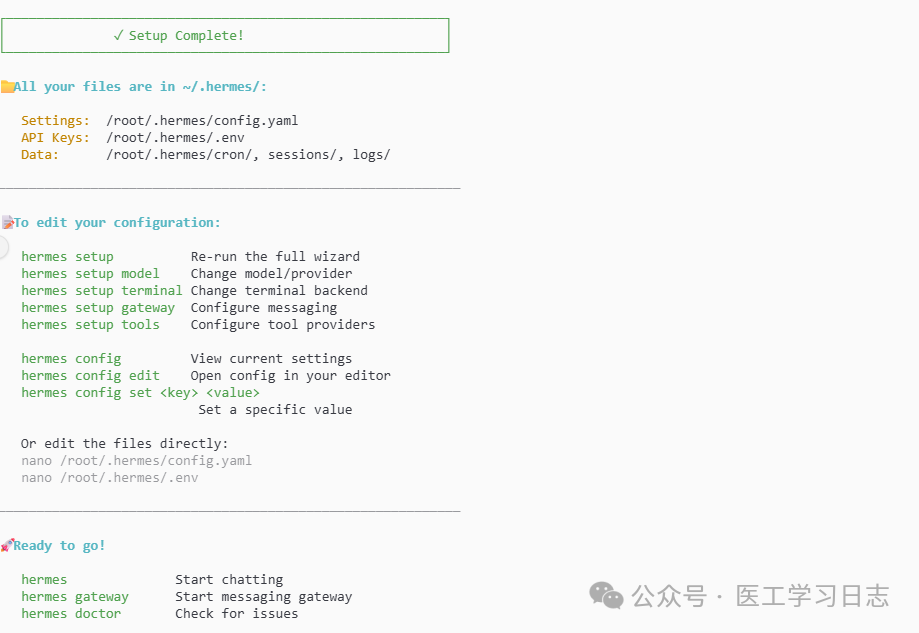The image size is (919, 633).
Task: Click the memo emoji before 'To edit your configuration'
Action: (8, 223)
